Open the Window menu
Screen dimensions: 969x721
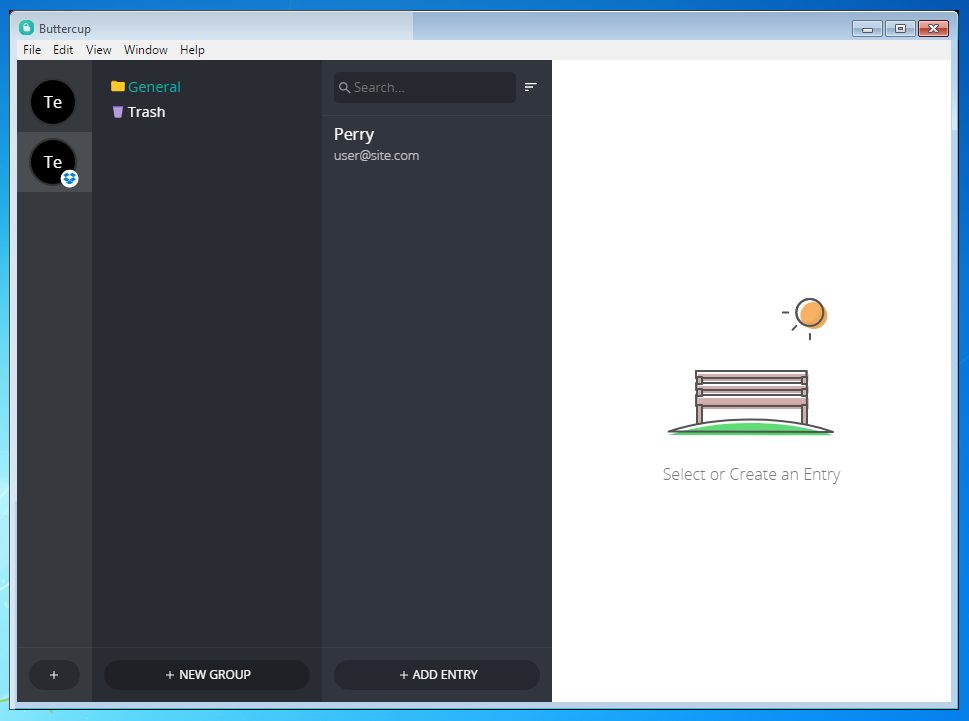pyautogui.click(x=146, y=50)
